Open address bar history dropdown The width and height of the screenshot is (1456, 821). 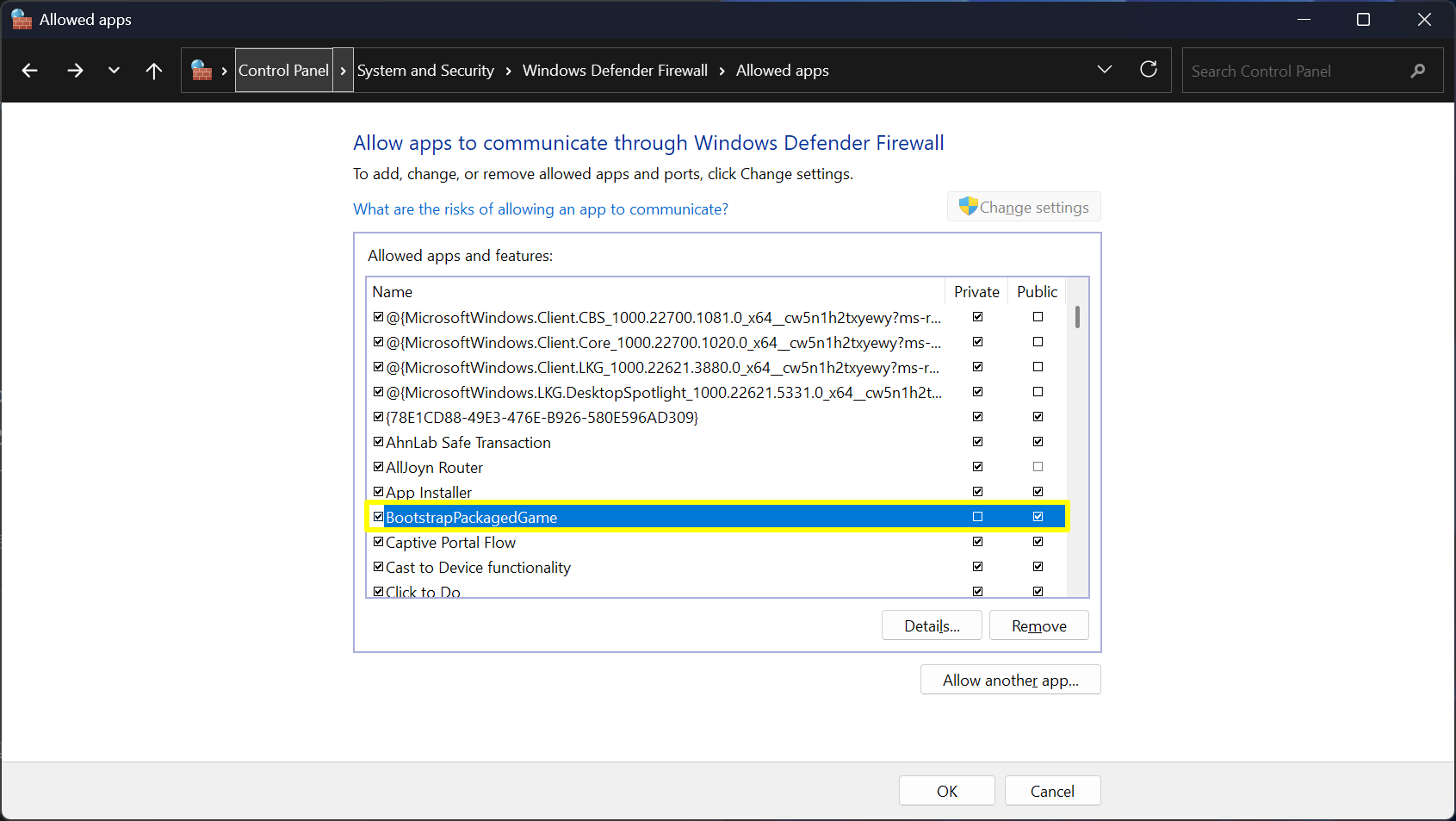[x=1105, y=69]
